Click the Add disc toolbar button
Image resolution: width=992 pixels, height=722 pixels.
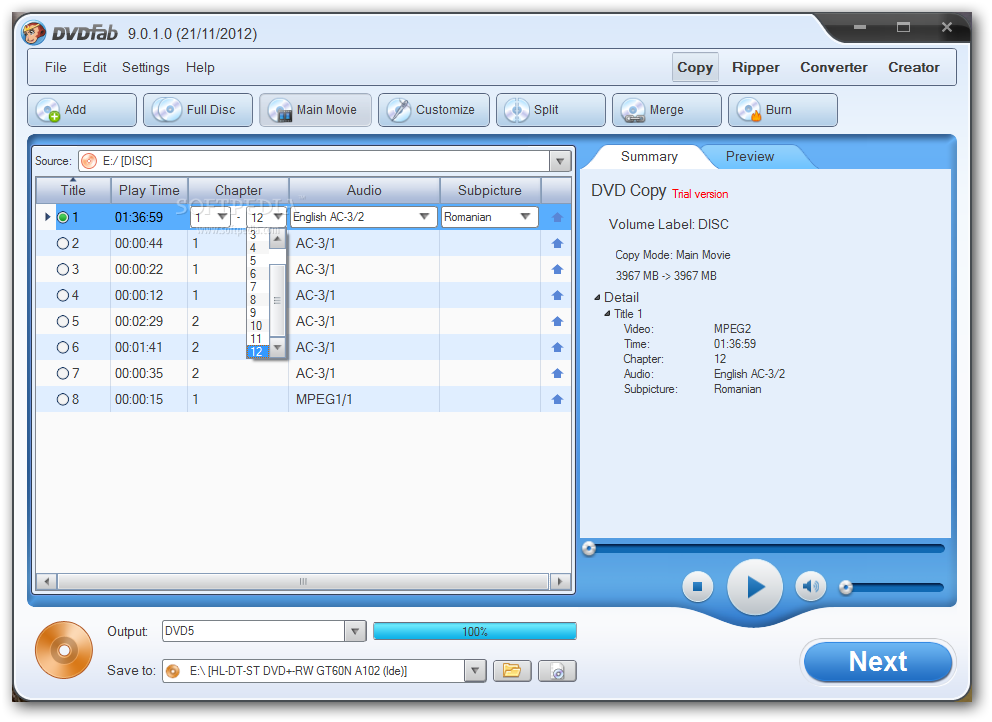(82, 110)
